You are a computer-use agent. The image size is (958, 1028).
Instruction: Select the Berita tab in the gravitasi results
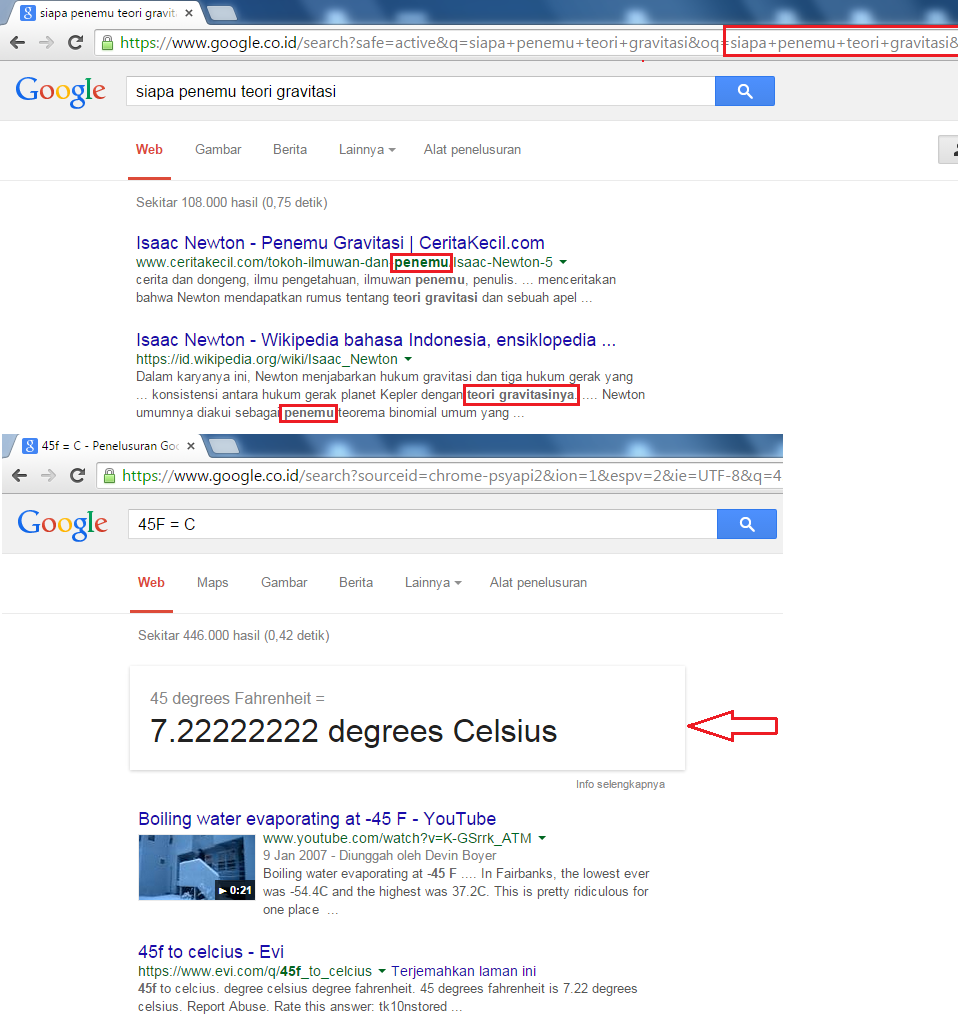290,149
